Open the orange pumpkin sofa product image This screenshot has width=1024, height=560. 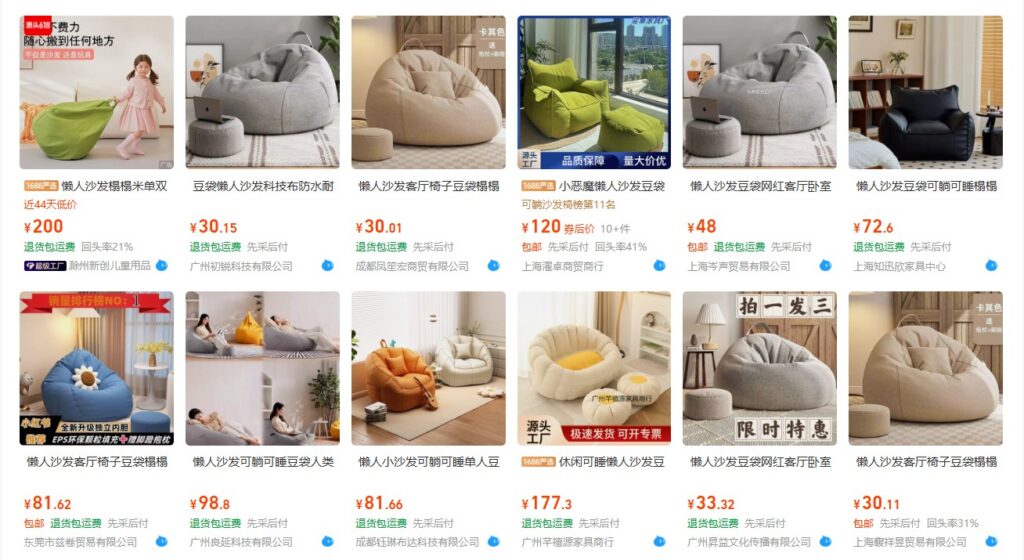428,368
